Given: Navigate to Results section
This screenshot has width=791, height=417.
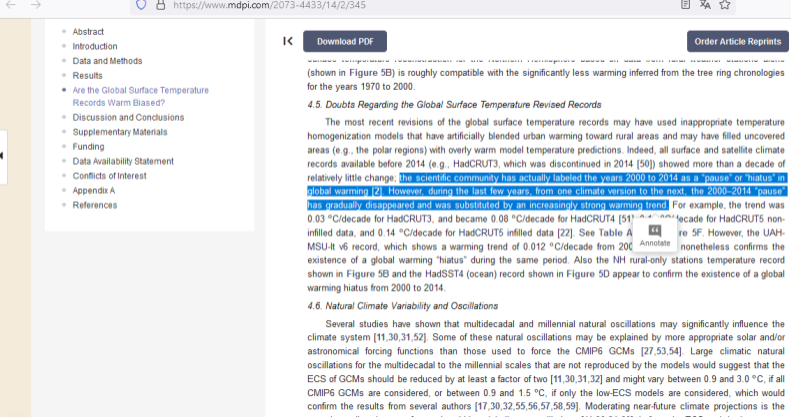Looking at the screenshot, I should tap(87, 76).
